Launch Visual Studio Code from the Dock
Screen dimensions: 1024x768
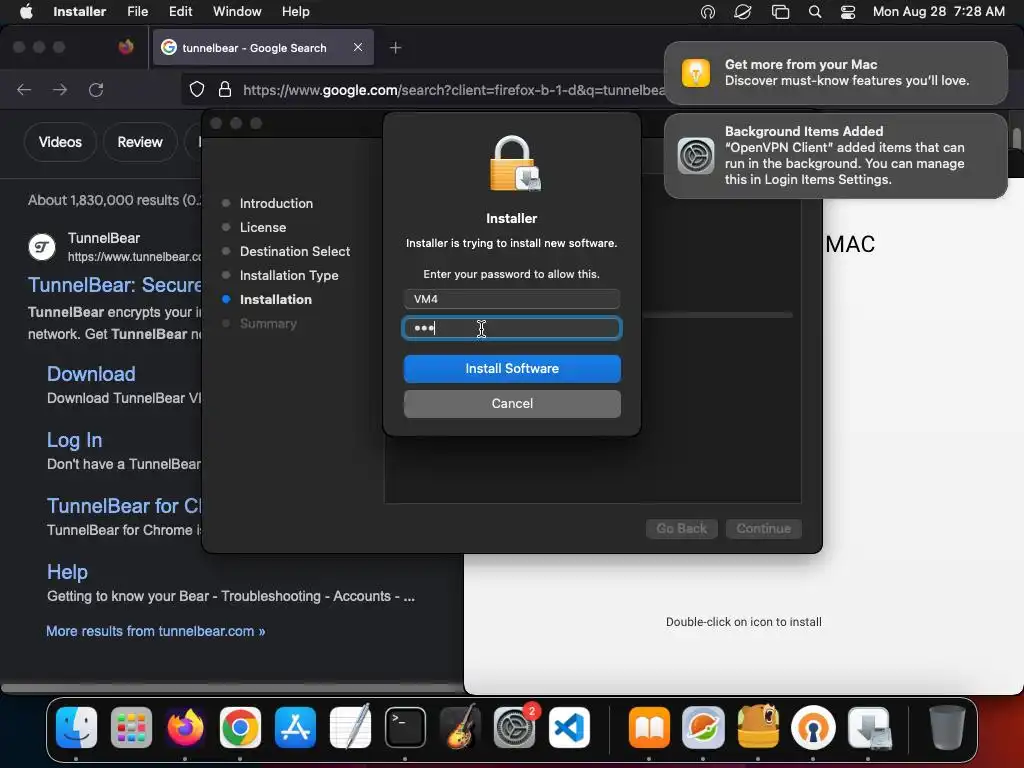click(x=569, y=727)
